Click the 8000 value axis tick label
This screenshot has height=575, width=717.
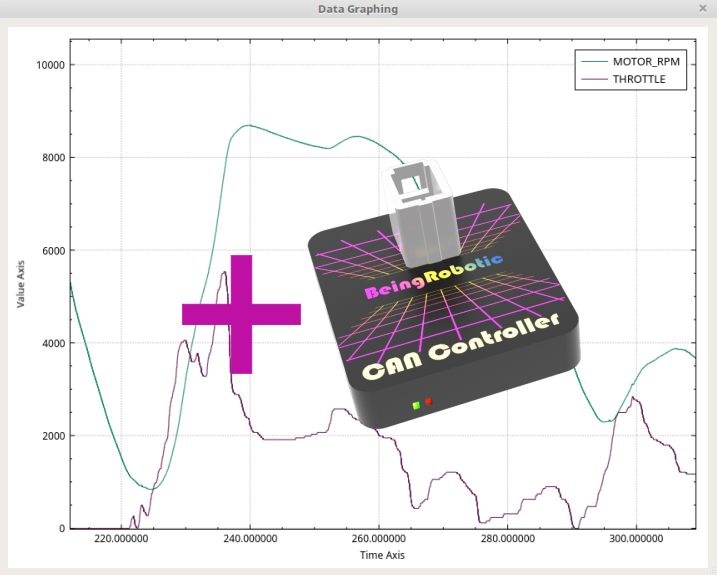[54, 157]
